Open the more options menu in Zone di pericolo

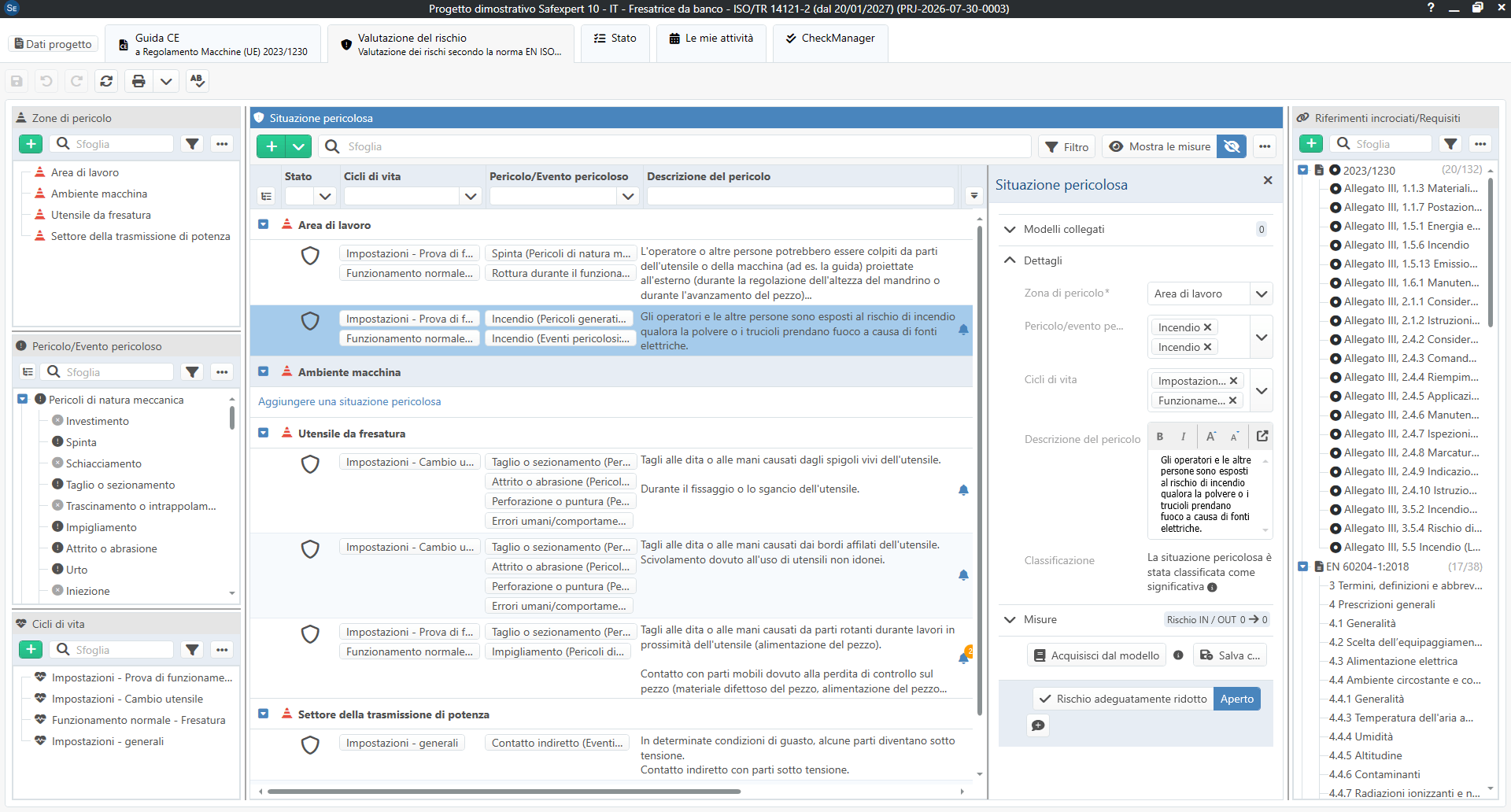(222, 144)
